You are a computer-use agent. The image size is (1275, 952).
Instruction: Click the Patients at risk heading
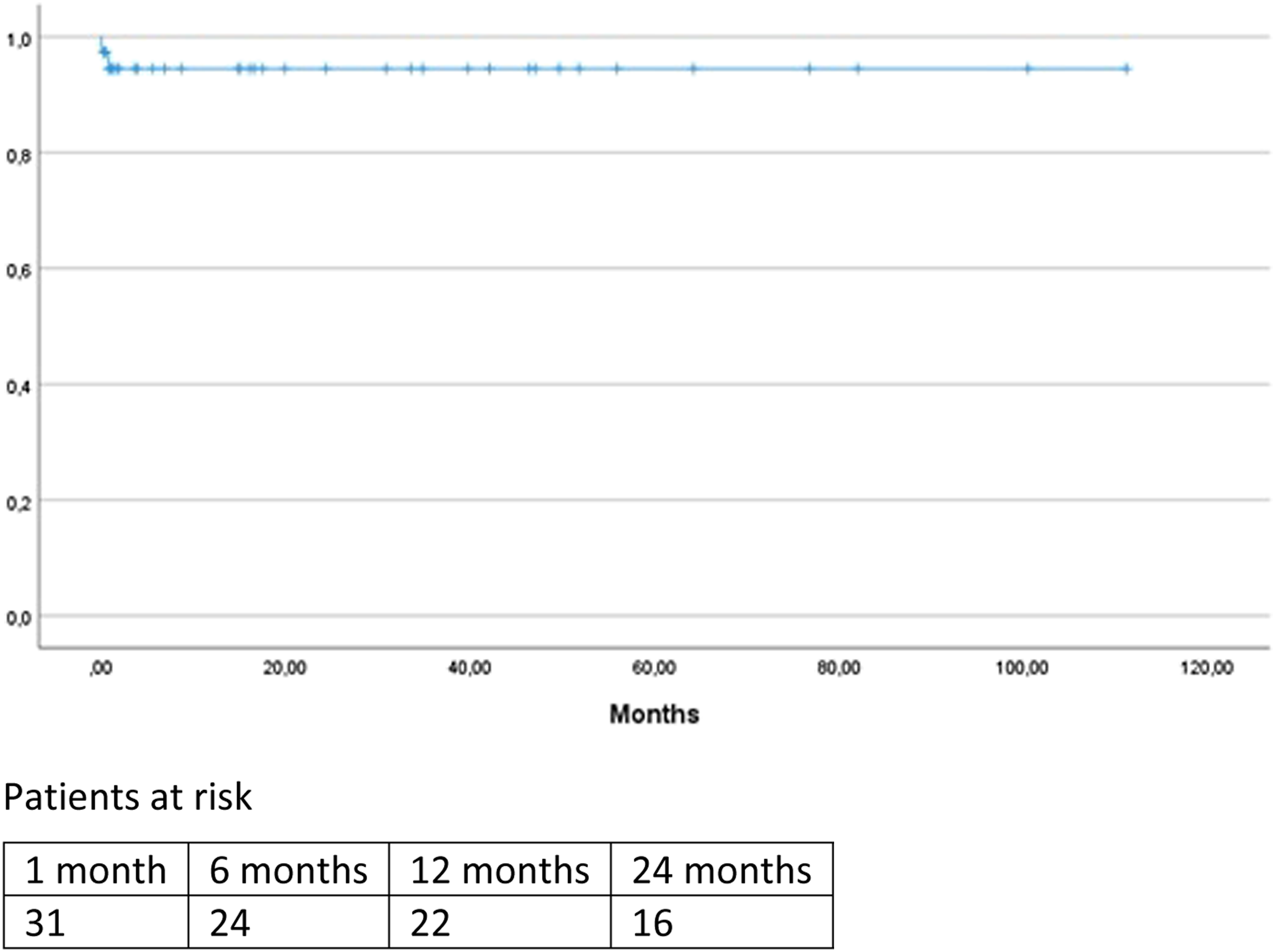pyautogui.click(x=128, y=798)
